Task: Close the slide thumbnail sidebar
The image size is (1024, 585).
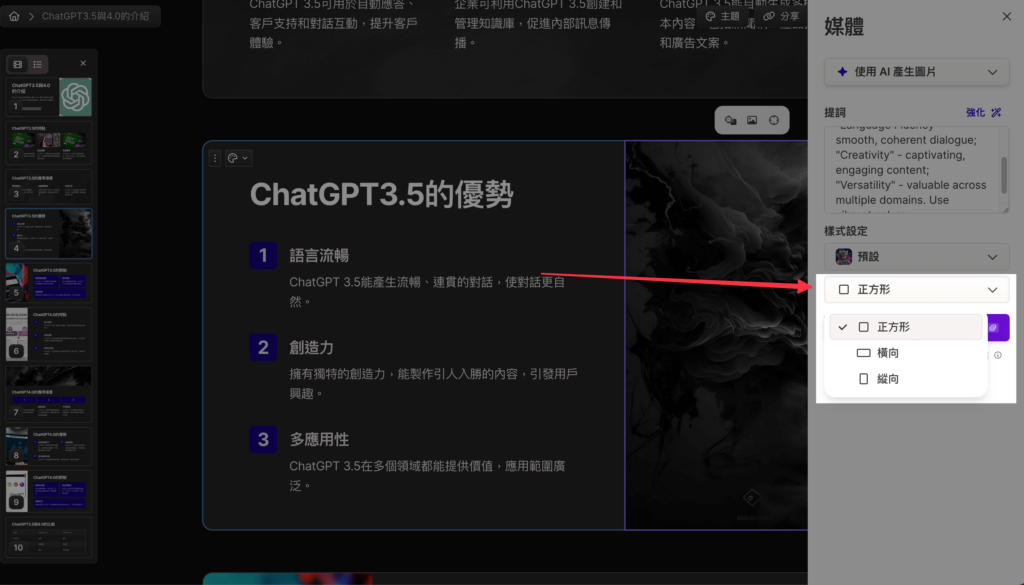Action: (82, 62)
